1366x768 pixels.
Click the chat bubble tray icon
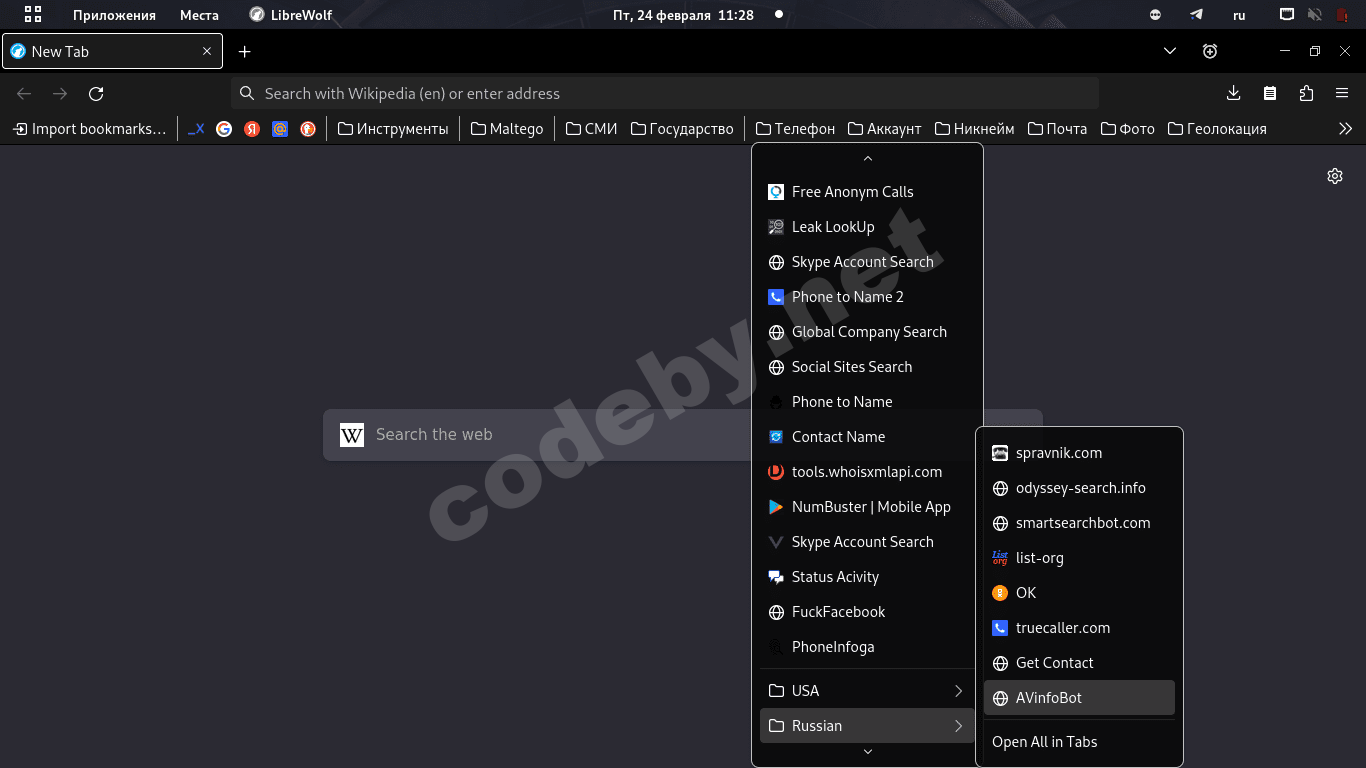[1156, 15]
